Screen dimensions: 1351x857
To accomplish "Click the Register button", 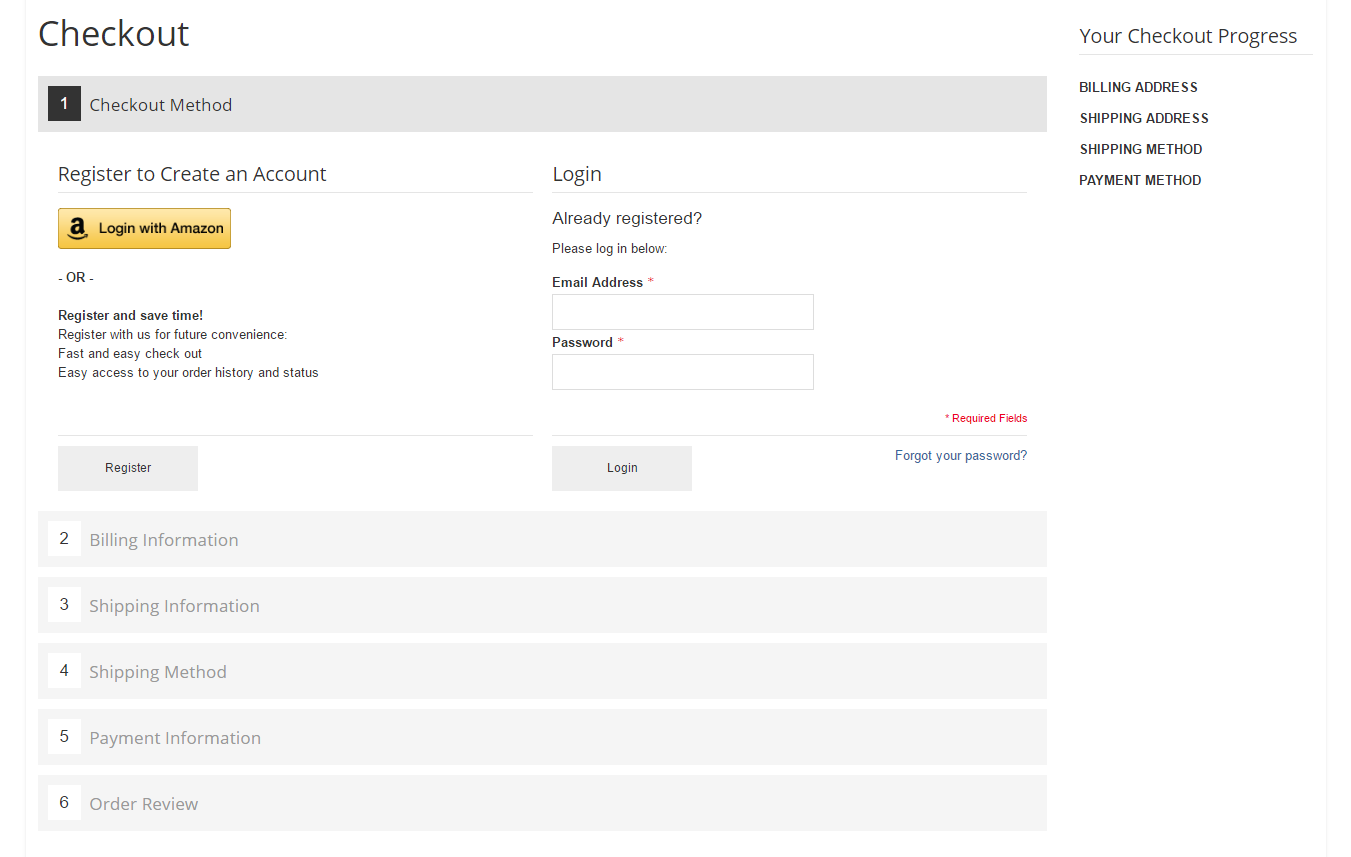I will coord(128,468).
